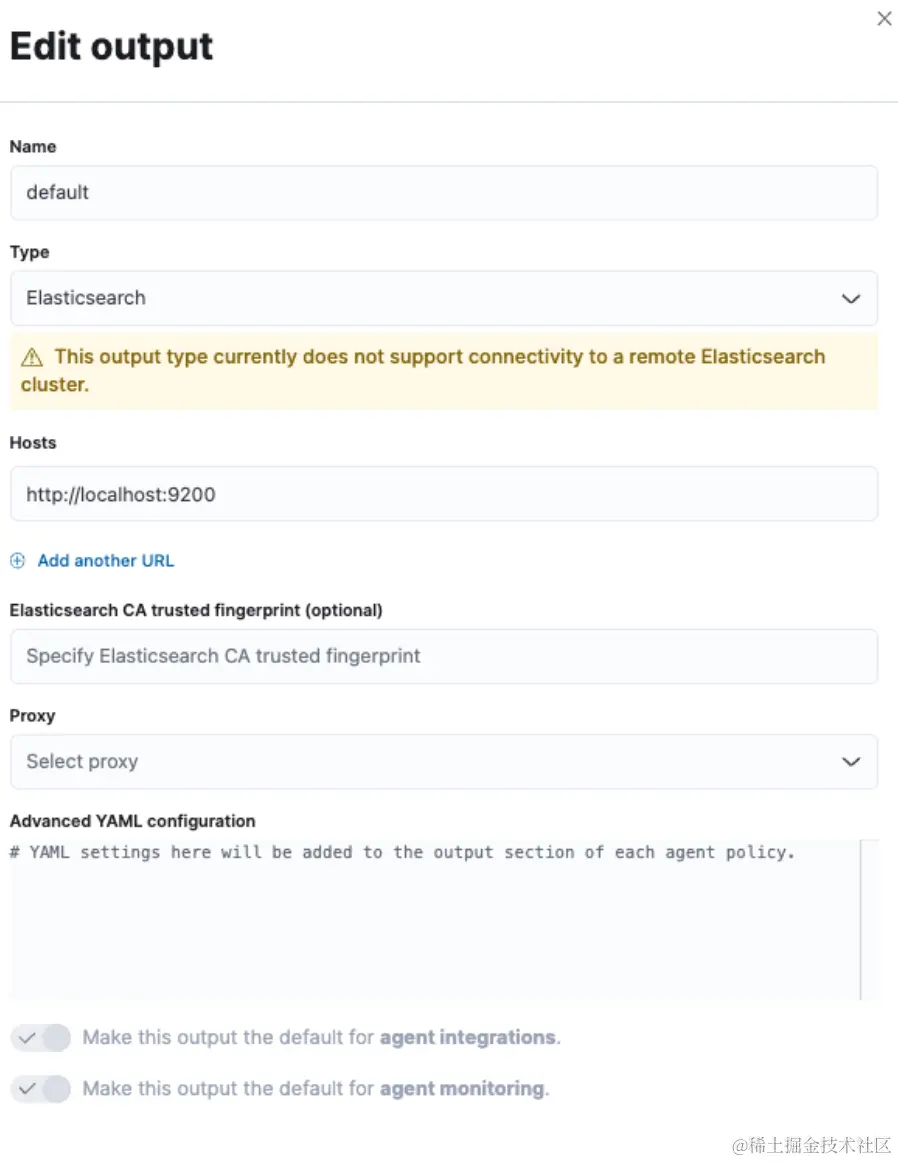Click the Add another URL link
This screenshot has width=898, height=1162.
[106, 561]
